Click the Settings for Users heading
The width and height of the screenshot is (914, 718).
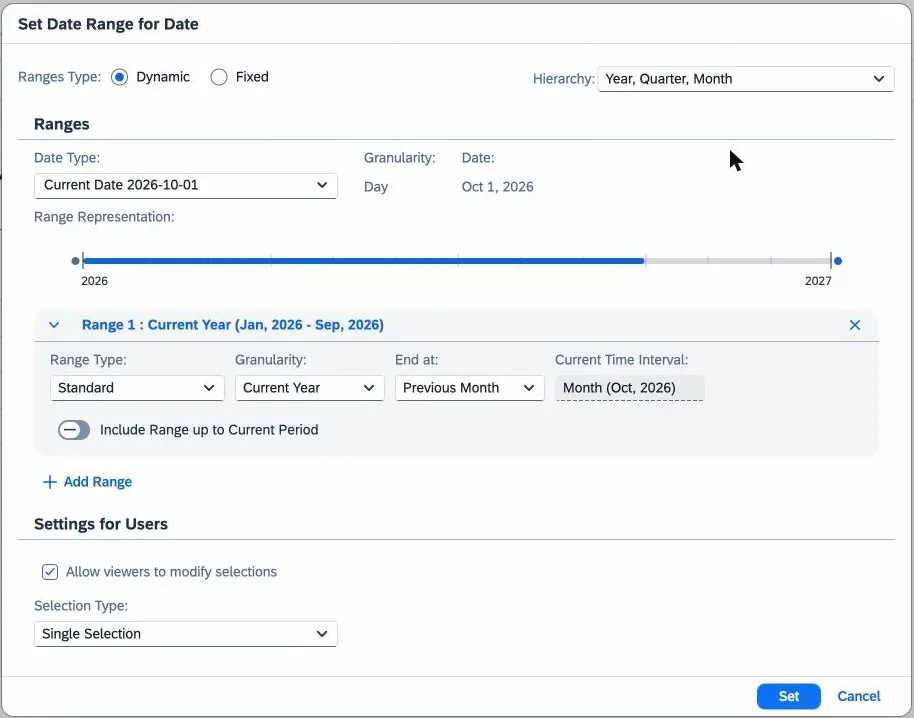pyautogui.click(x=101, y=525)
